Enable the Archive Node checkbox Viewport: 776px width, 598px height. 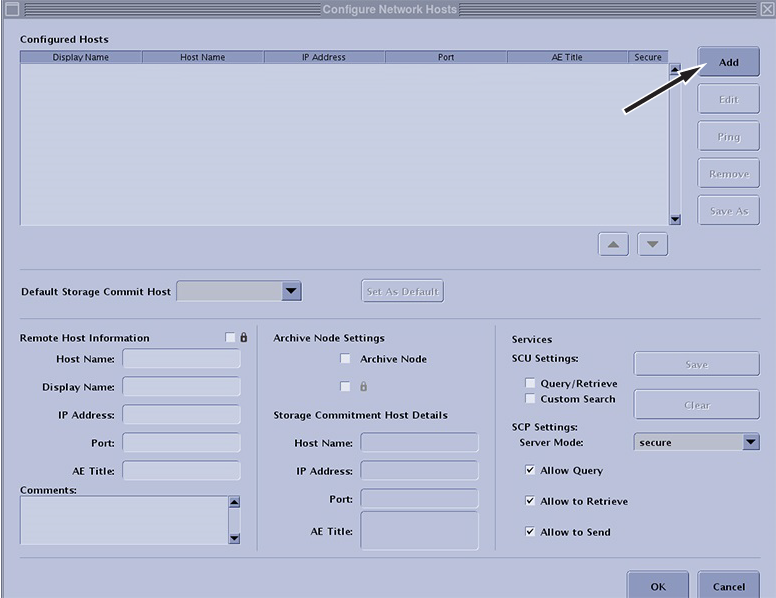[346, 359]
